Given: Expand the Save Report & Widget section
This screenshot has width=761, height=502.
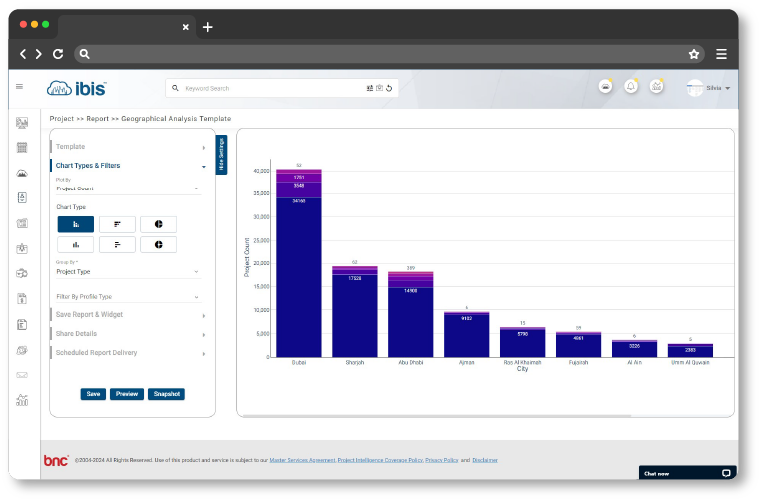Looking at the screenshot, I should 128,315.
